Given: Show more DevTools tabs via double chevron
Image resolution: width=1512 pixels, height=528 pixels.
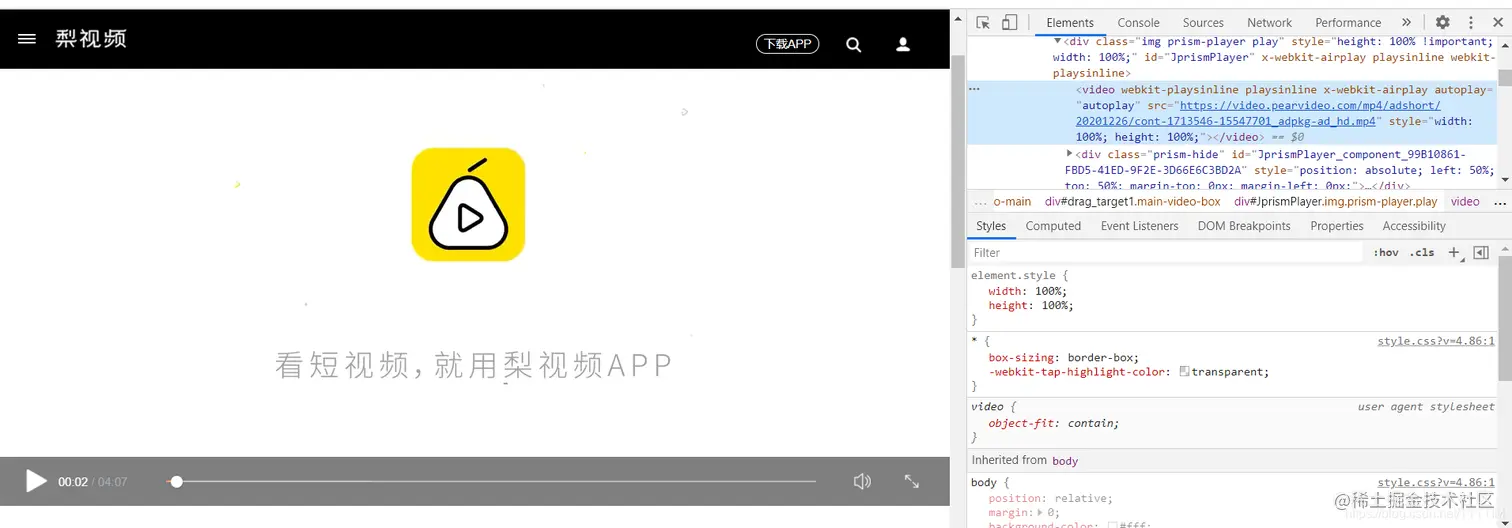Looking at the screenshot, I should 1406,22.
